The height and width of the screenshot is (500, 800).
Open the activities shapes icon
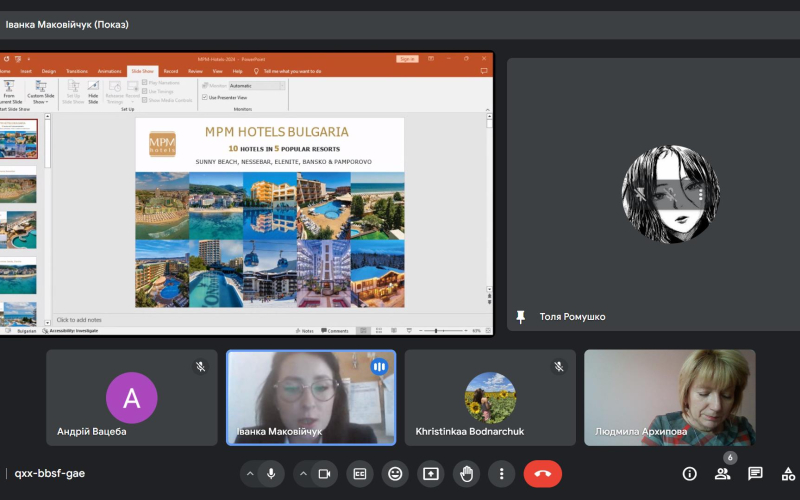coord(788,474)
